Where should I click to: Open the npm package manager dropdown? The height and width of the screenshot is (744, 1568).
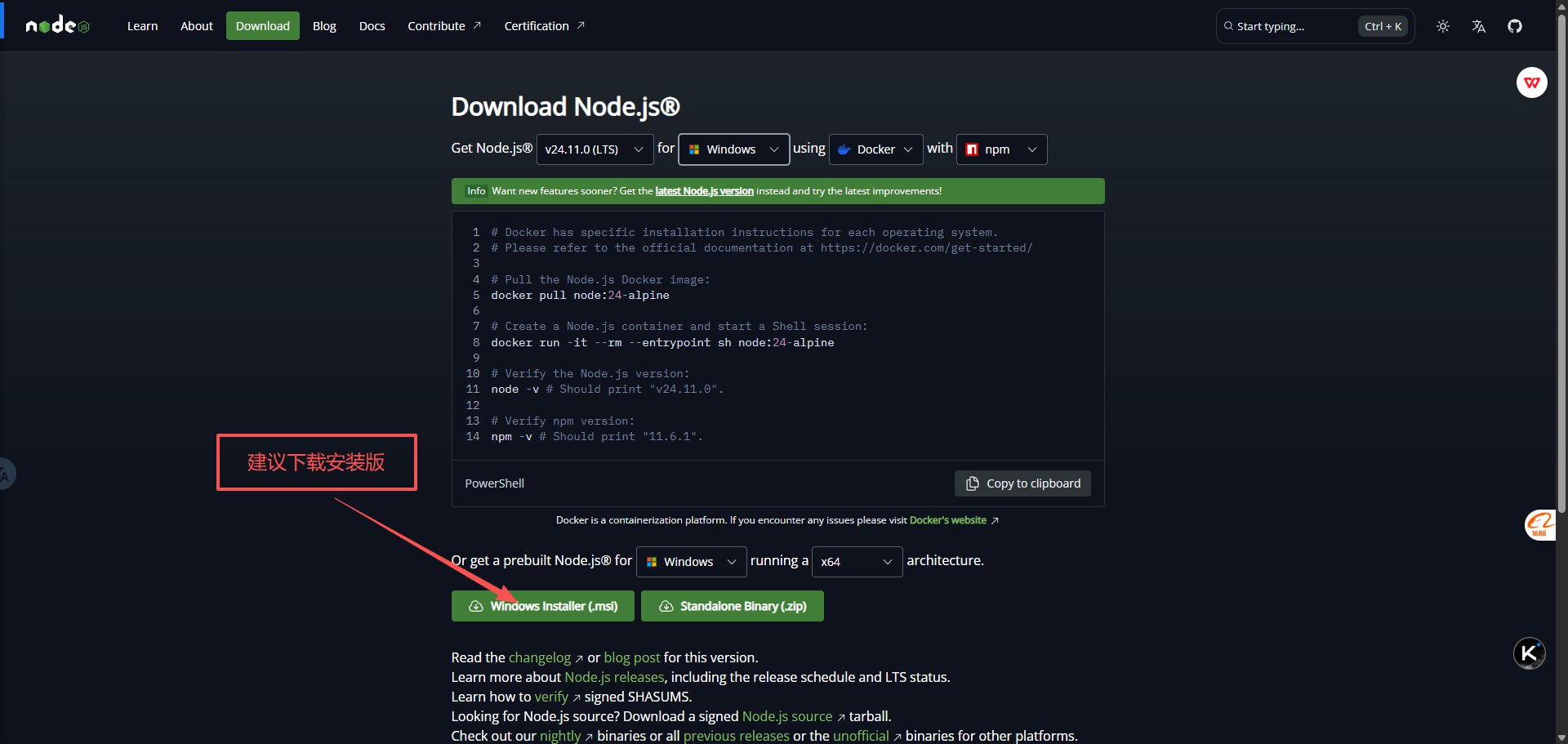click(x=1001, y=149)
